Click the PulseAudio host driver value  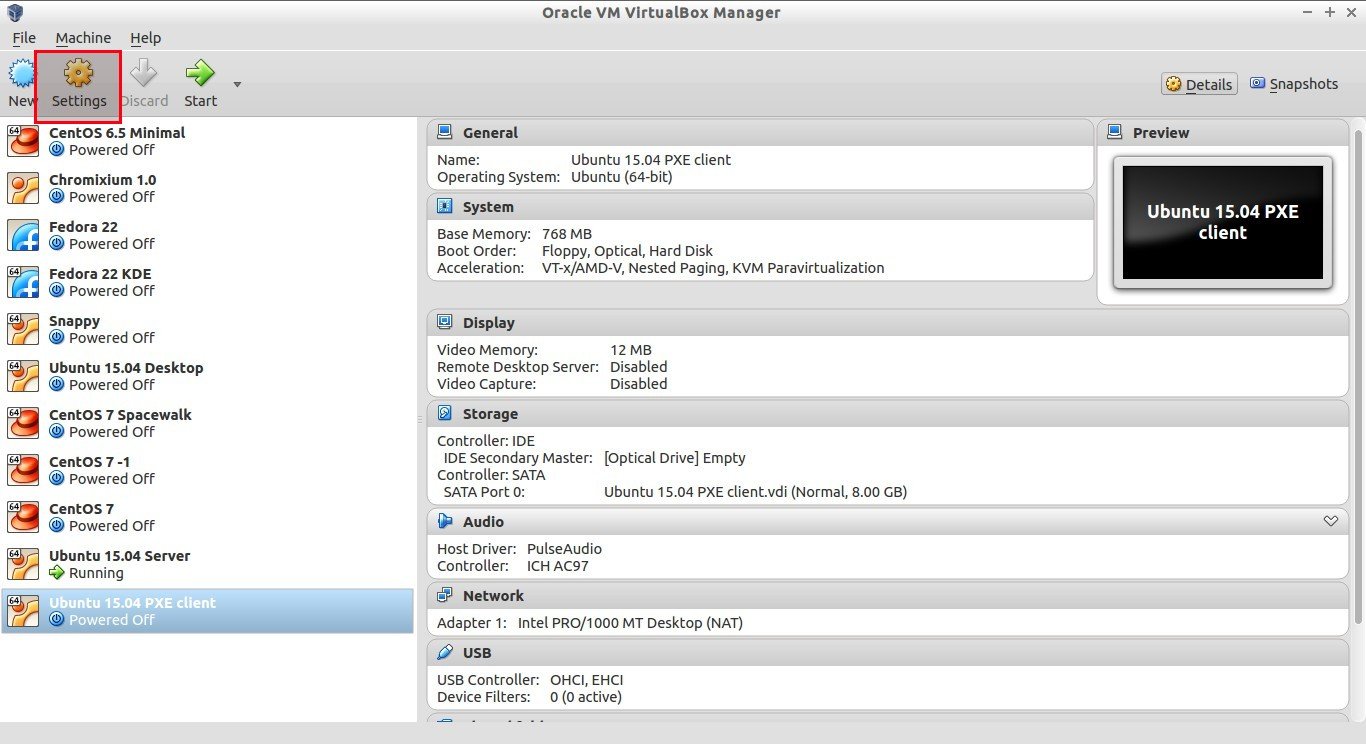click(564, 549)
